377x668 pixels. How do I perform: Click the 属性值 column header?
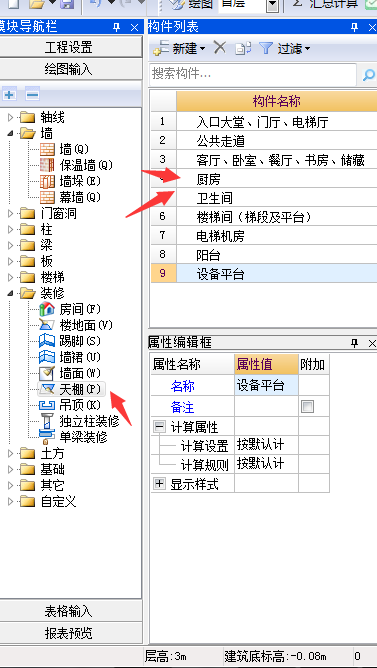point(266,365)
